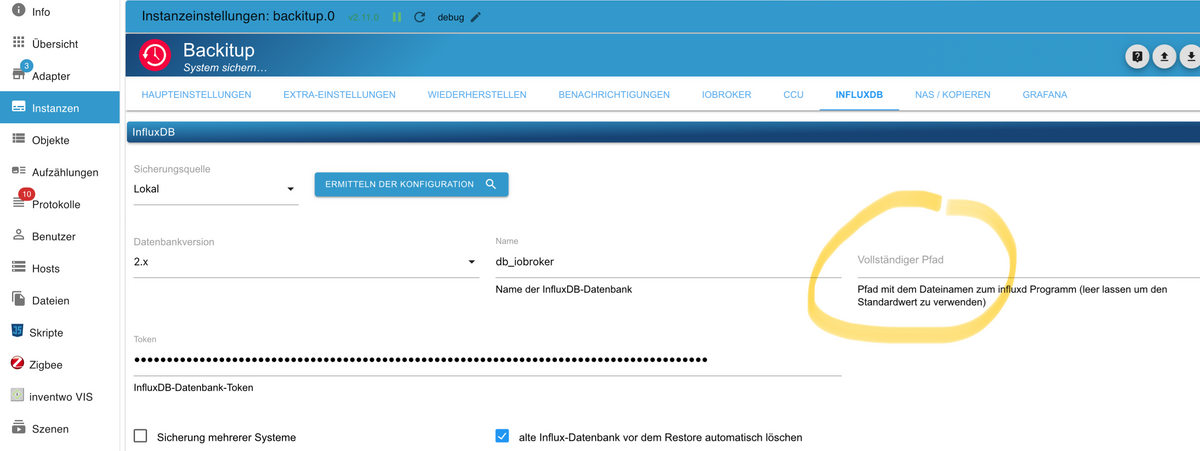The width and height of the screenshot is (1200, 451).
Task: Click the download settings icon
Action: pos(1191,57)
